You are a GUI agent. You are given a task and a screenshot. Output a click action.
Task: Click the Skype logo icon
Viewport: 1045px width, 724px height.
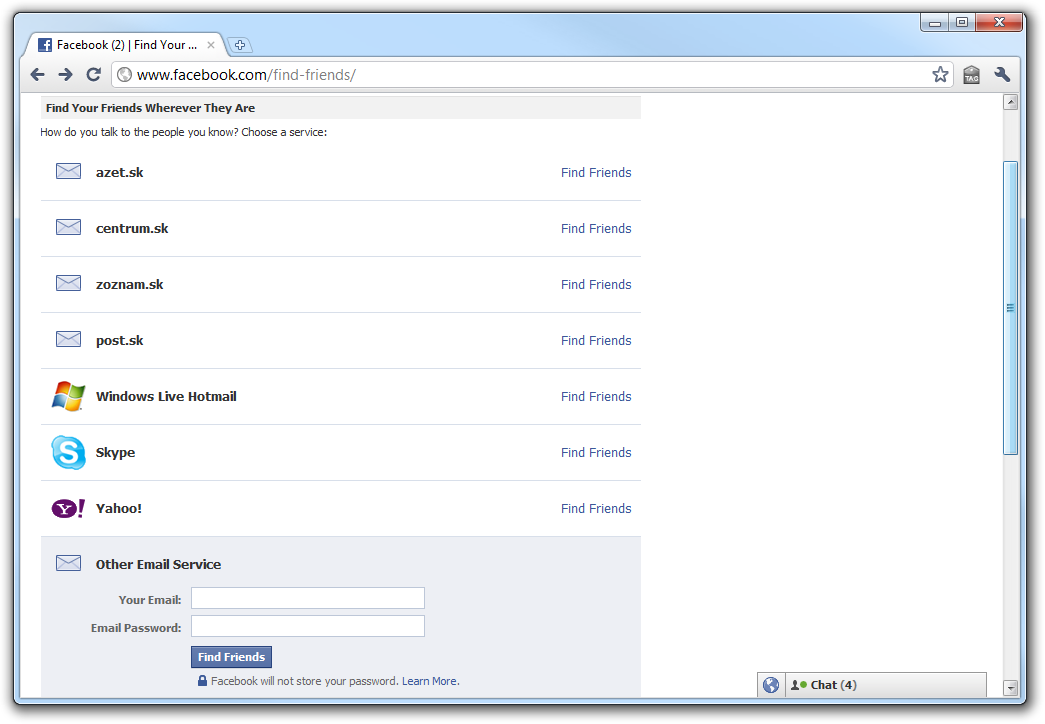coord(68,452)
